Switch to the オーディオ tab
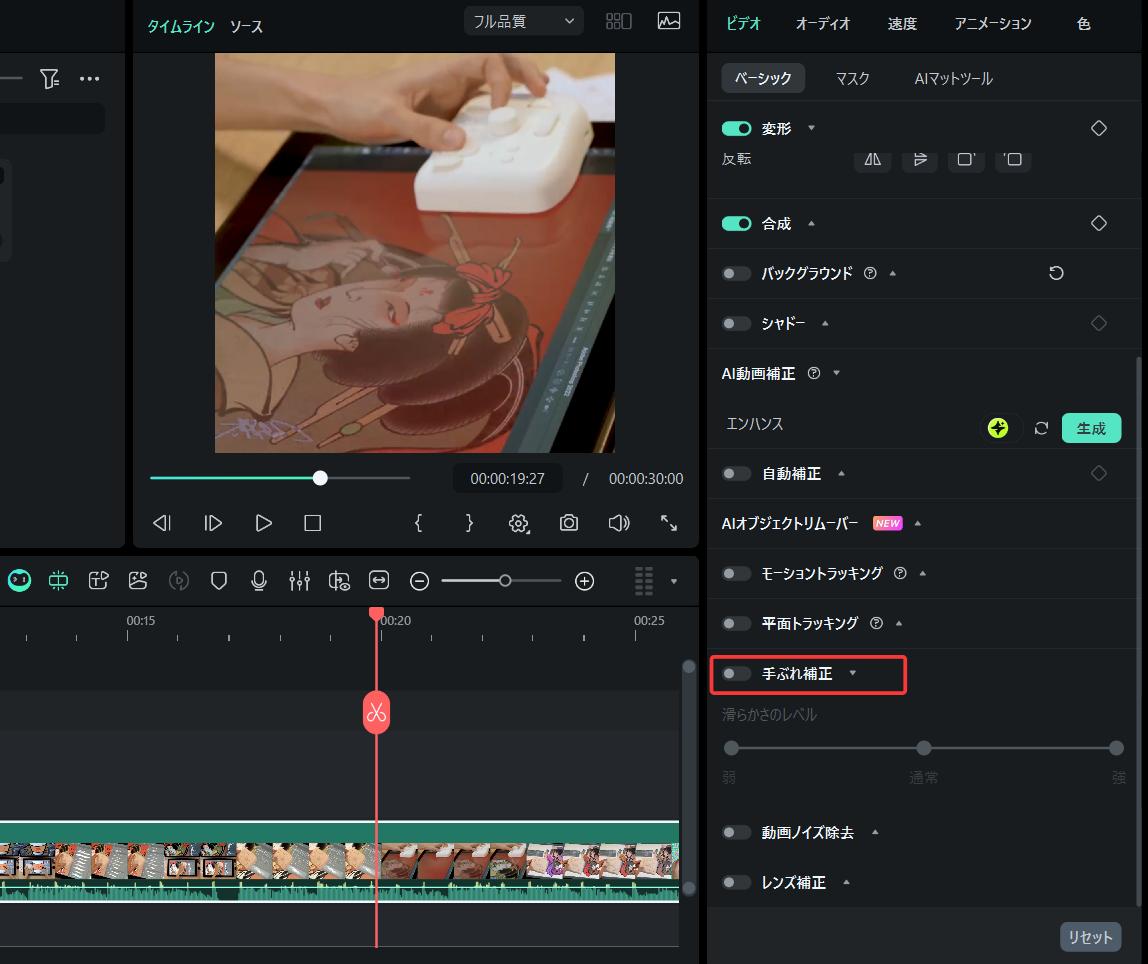Viewport: 1148px width, 964px height. [824, 24]
